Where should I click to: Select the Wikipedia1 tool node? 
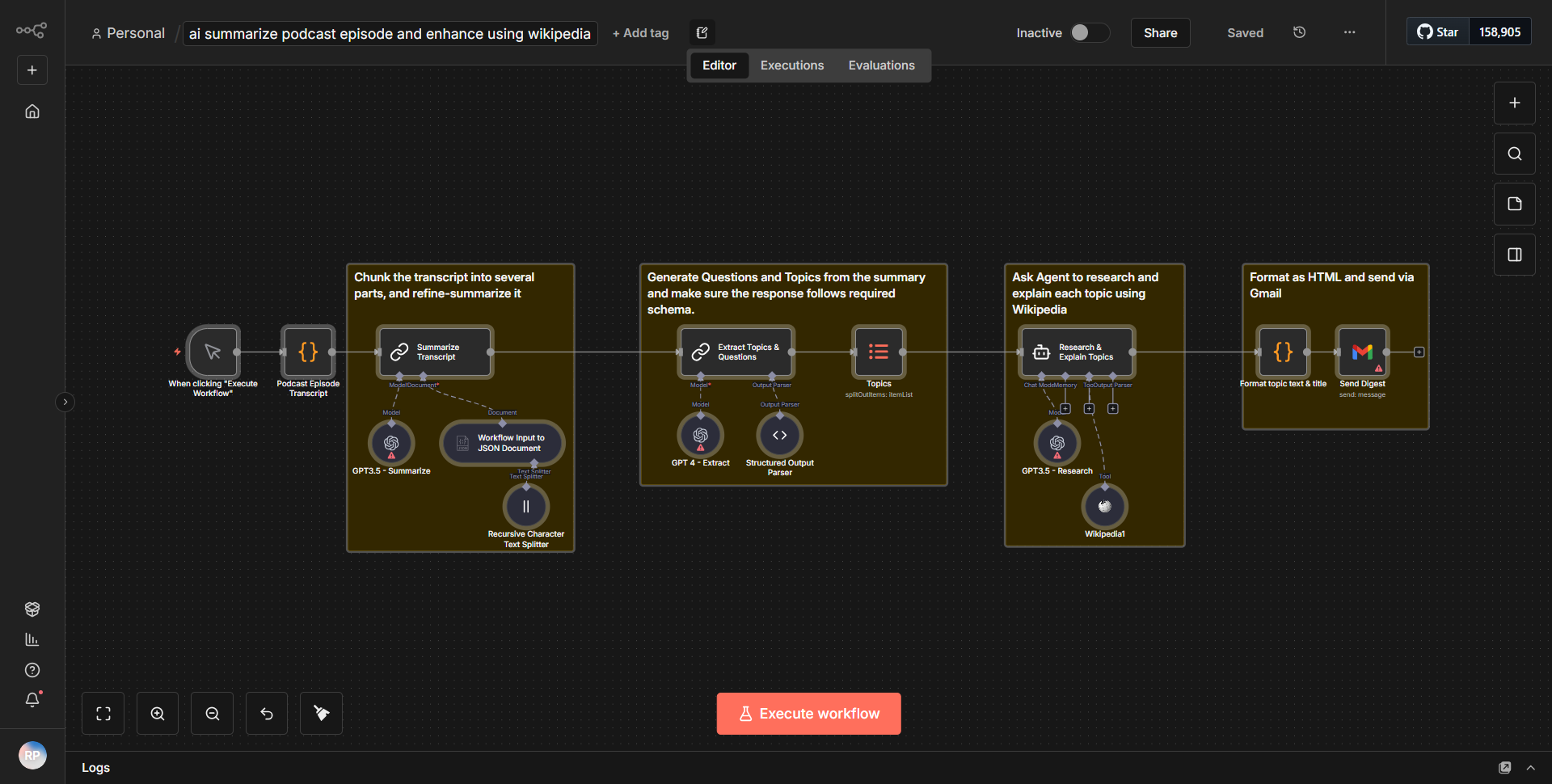click(x=1105, y=507)
